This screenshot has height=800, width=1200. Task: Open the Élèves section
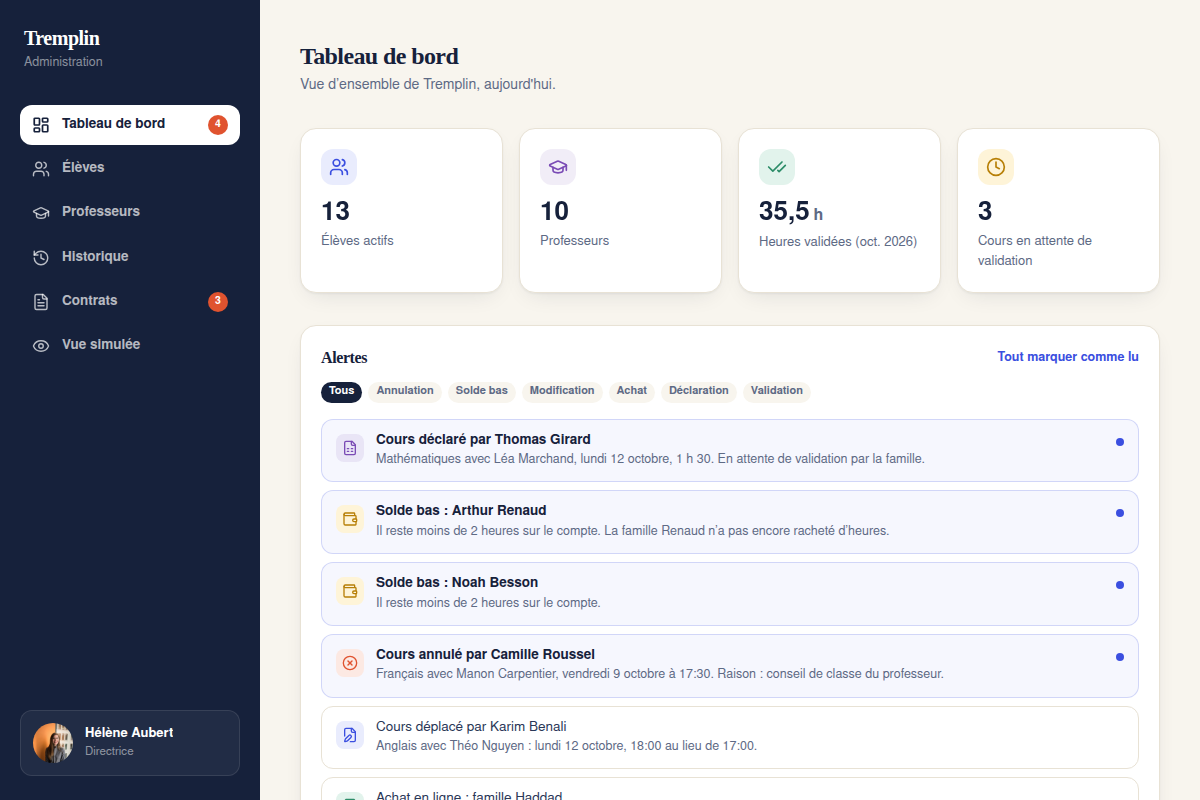130,168
